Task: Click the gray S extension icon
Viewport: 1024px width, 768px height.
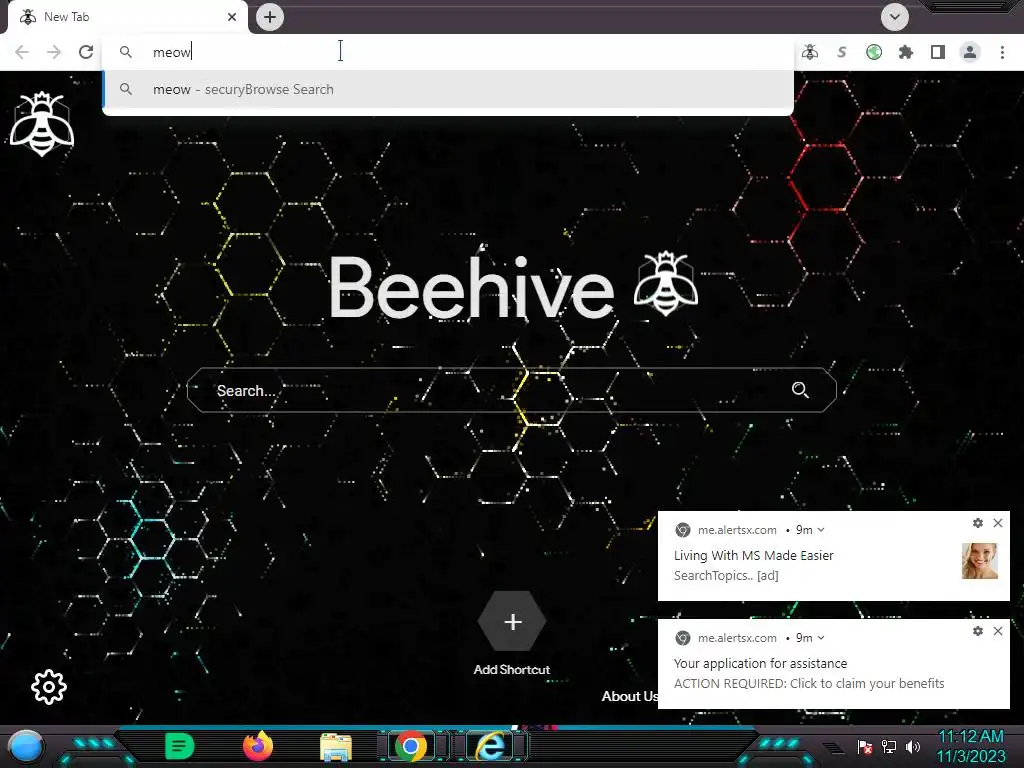Action: 842,52
